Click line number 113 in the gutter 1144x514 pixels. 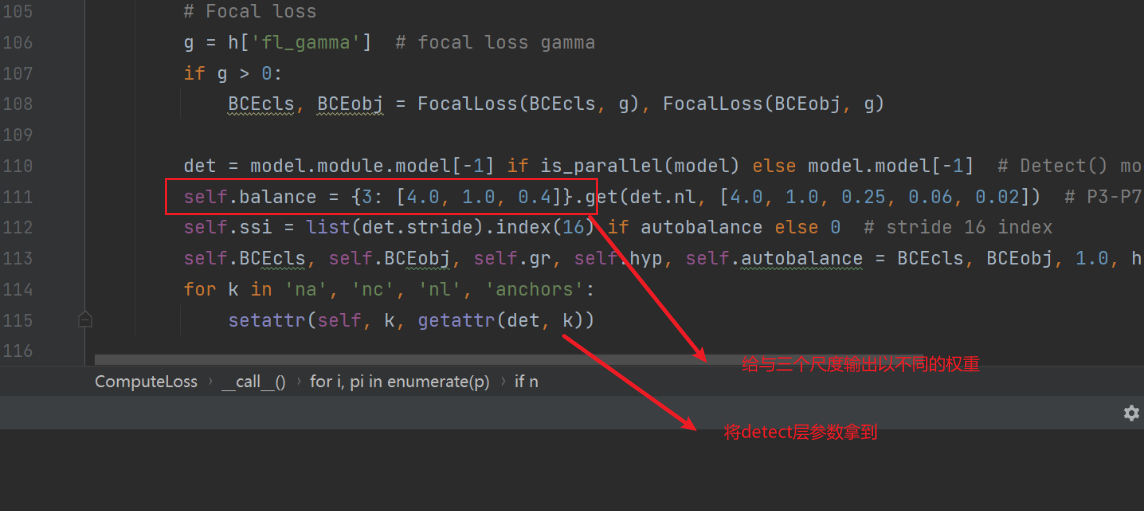tap(17, 258)
